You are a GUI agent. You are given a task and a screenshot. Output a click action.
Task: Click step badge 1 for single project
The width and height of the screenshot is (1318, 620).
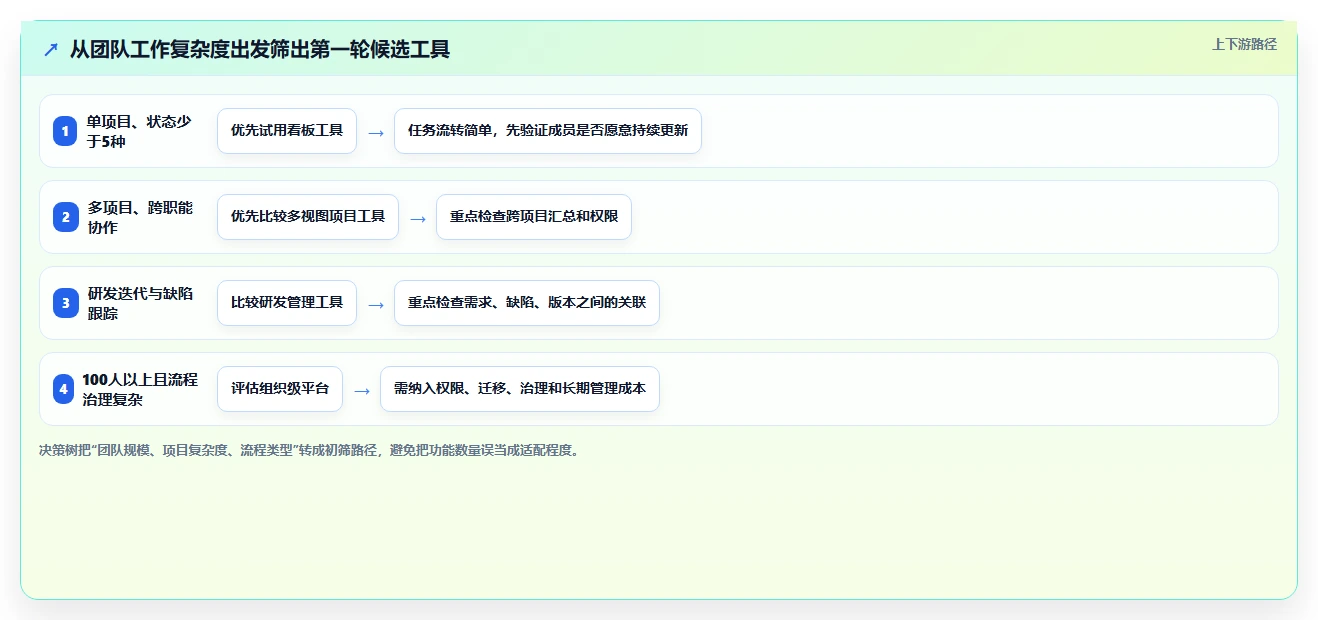(65, 131)
